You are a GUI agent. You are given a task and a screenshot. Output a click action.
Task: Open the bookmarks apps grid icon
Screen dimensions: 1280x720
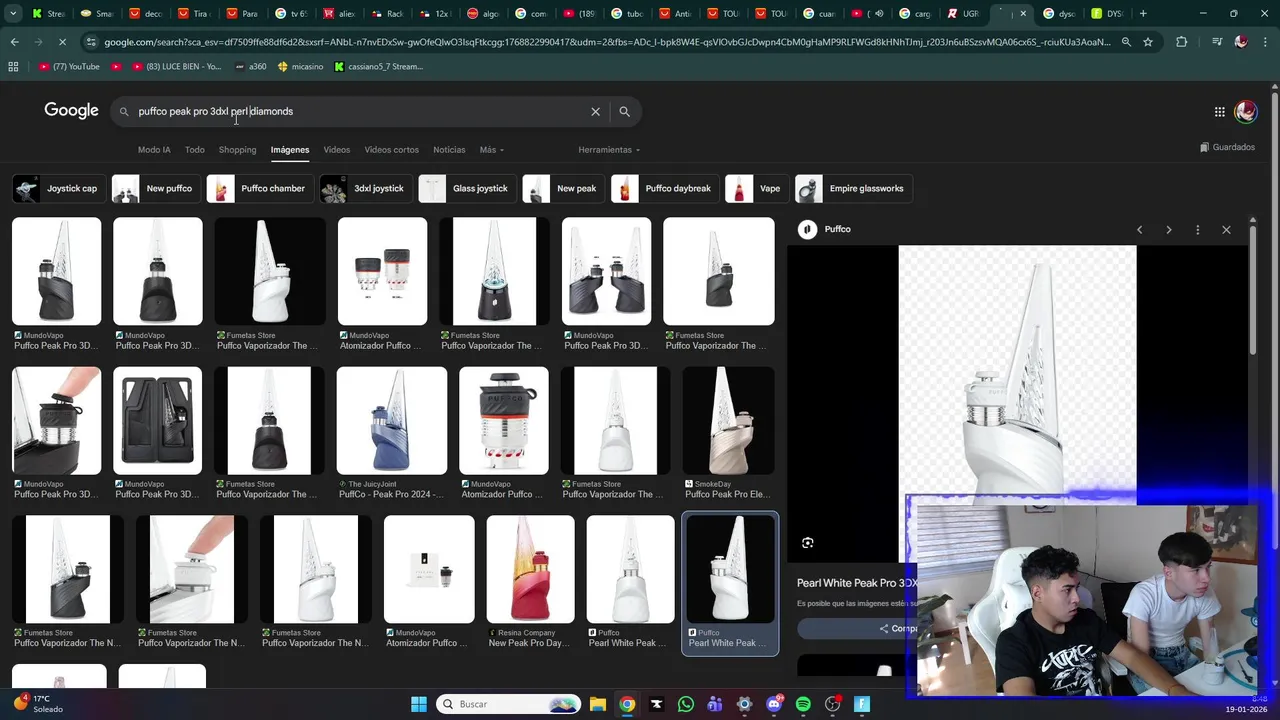click(x=13, y=66)
